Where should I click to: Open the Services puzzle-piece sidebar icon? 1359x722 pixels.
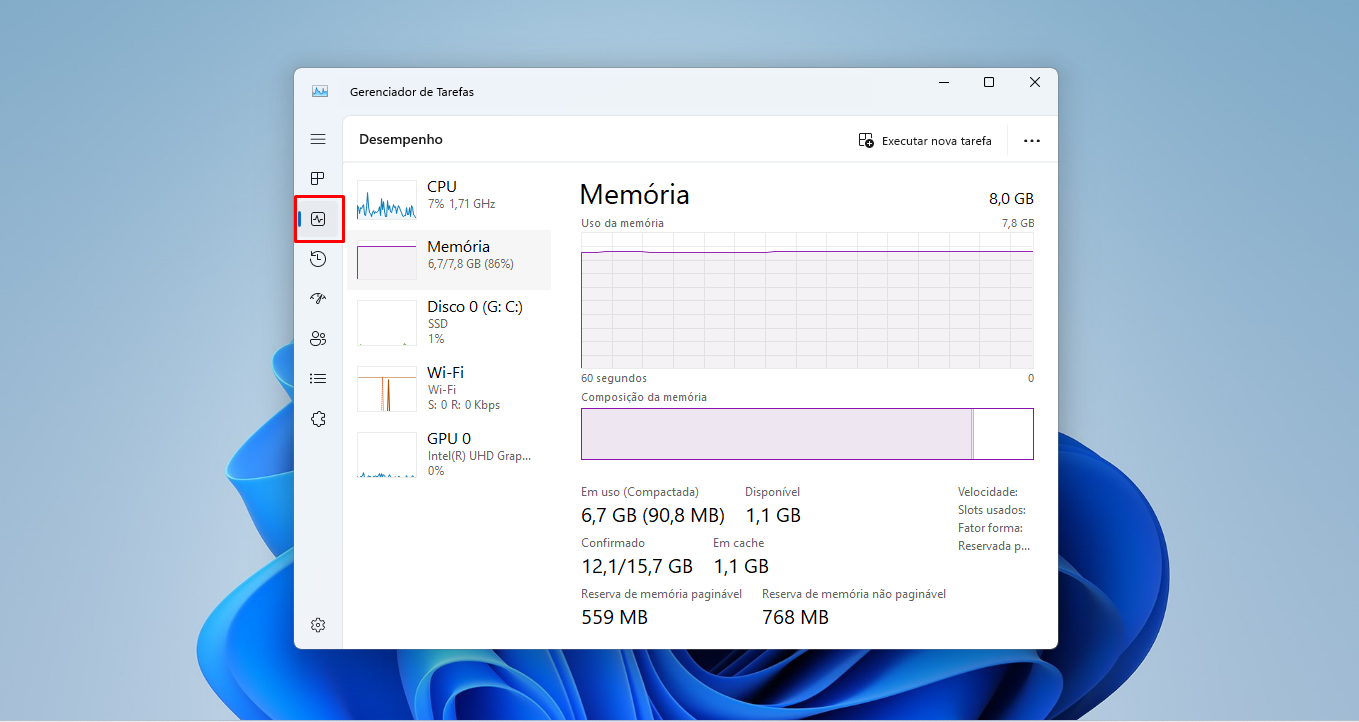click(318, 419)
